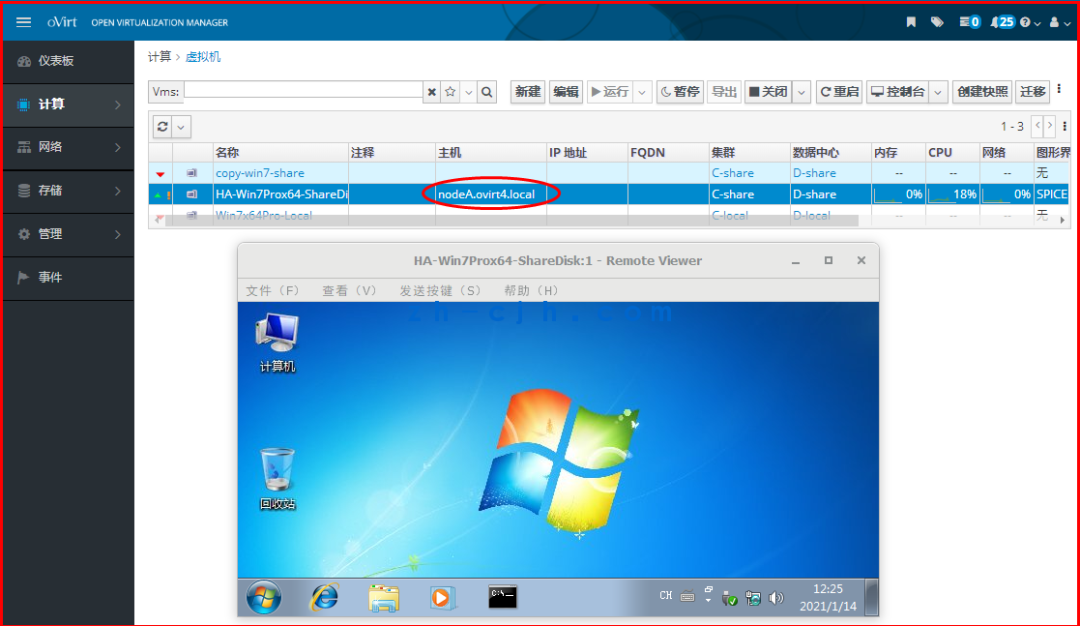Open the 控制台 console options dropdown arrow

(938, 92)
